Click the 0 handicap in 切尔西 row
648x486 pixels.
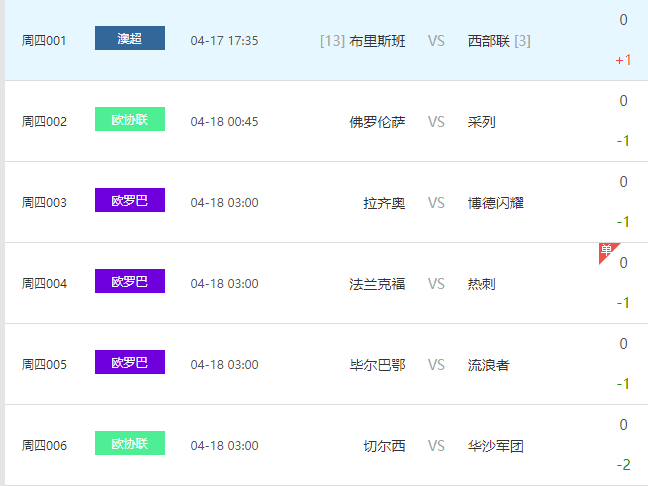624,425
